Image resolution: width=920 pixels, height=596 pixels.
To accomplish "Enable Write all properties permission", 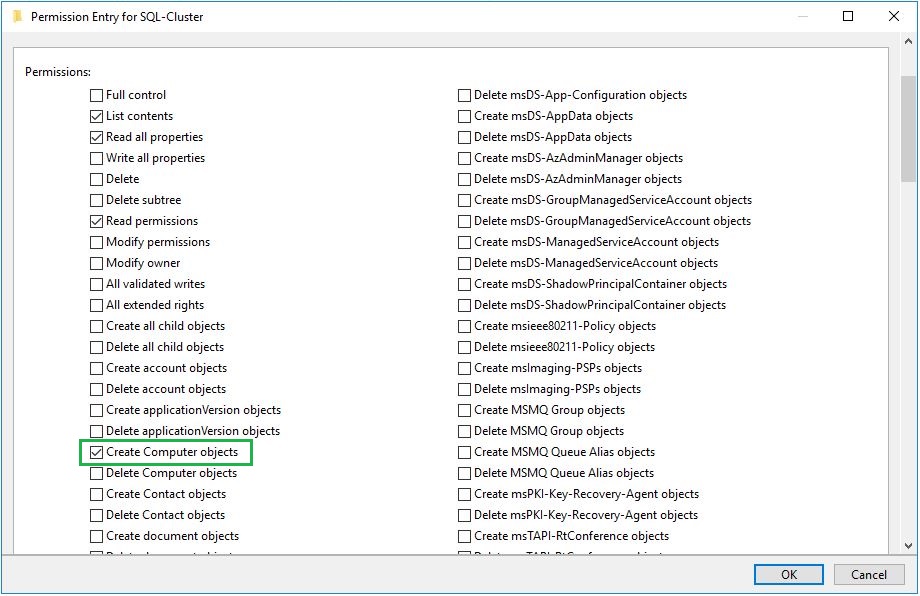I will tap(97, 158).
